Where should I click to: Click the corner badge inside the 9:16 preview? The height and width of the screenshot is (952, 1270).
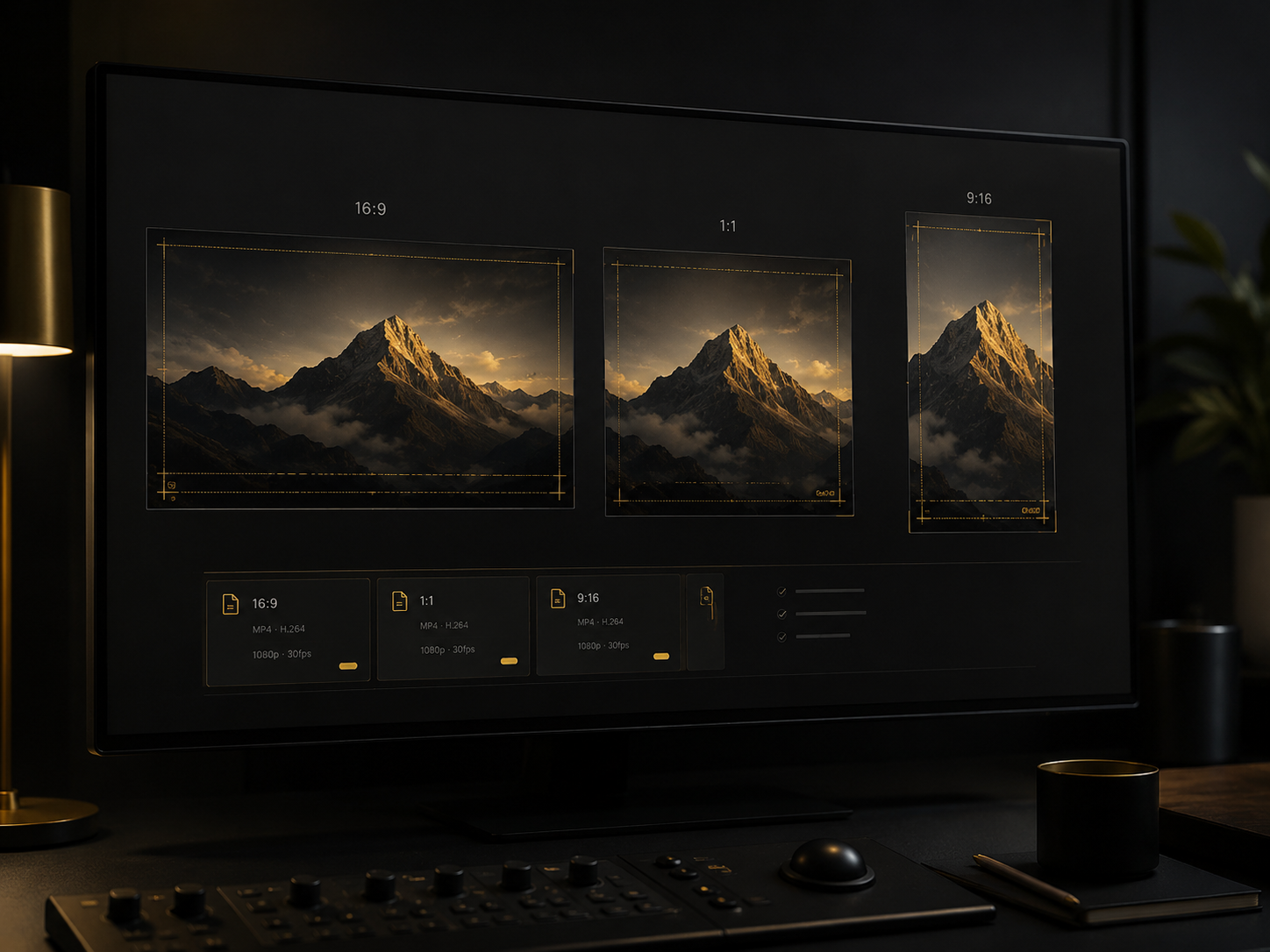coord(1031,510)
